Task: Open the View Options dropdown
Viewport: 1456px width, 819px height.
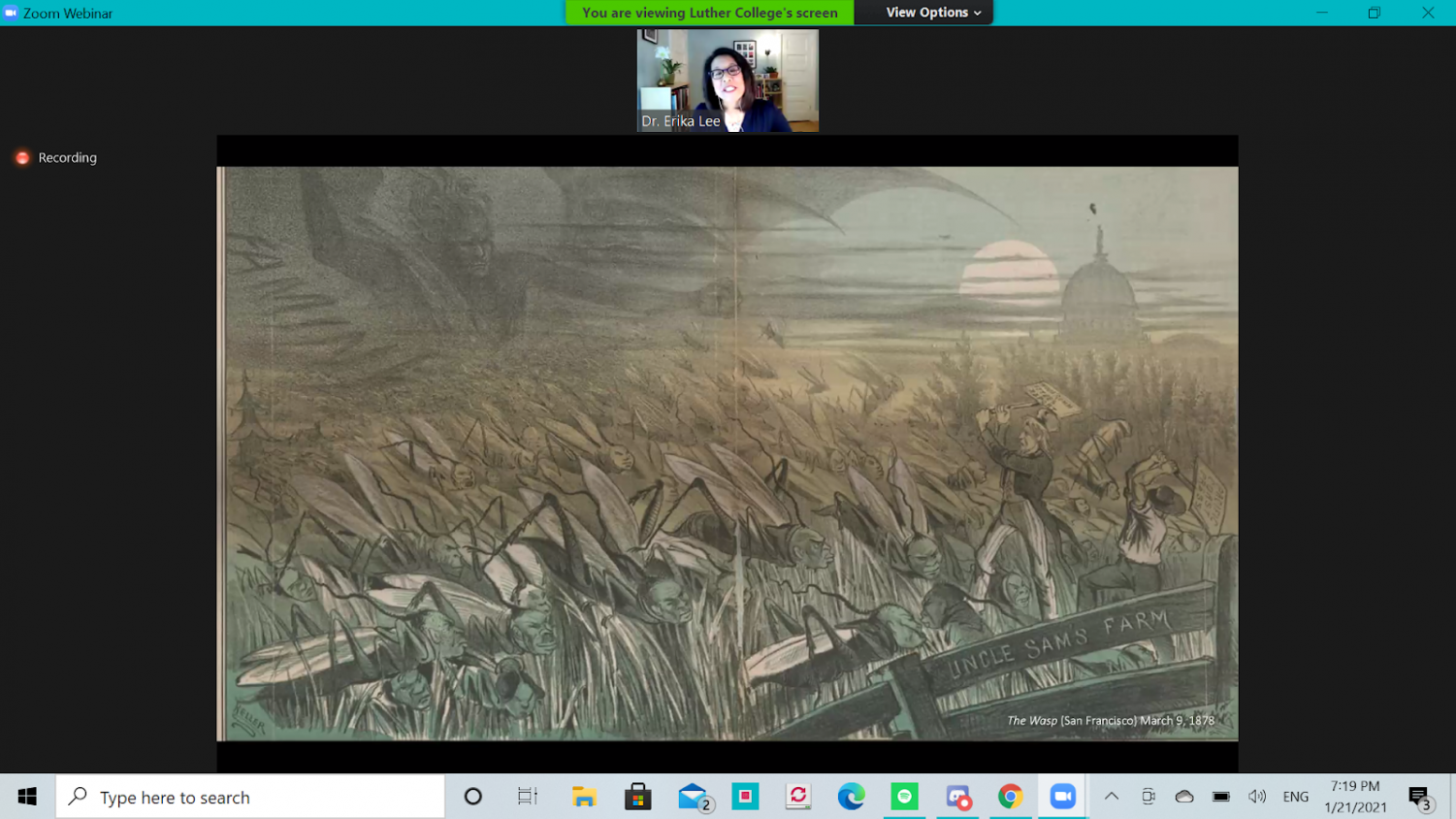Action: (933, 13)
